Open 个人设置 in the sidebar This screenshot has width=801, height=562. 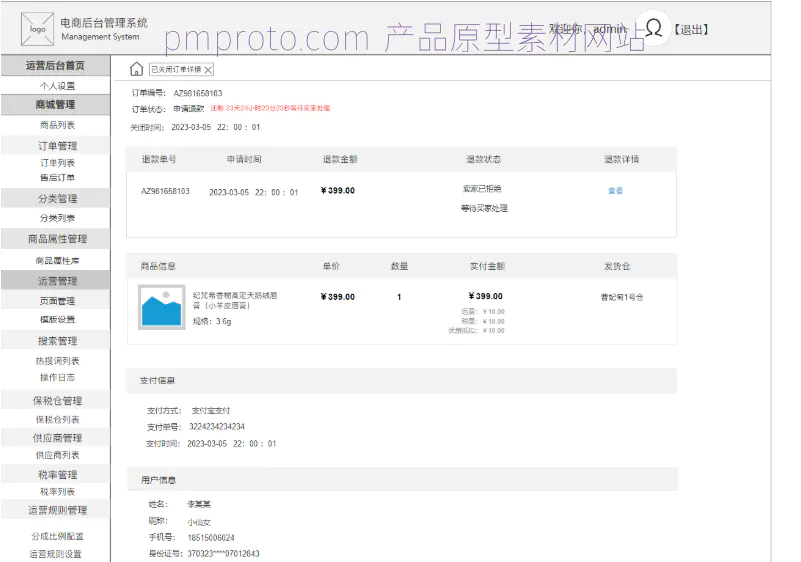tap(57, 86)
